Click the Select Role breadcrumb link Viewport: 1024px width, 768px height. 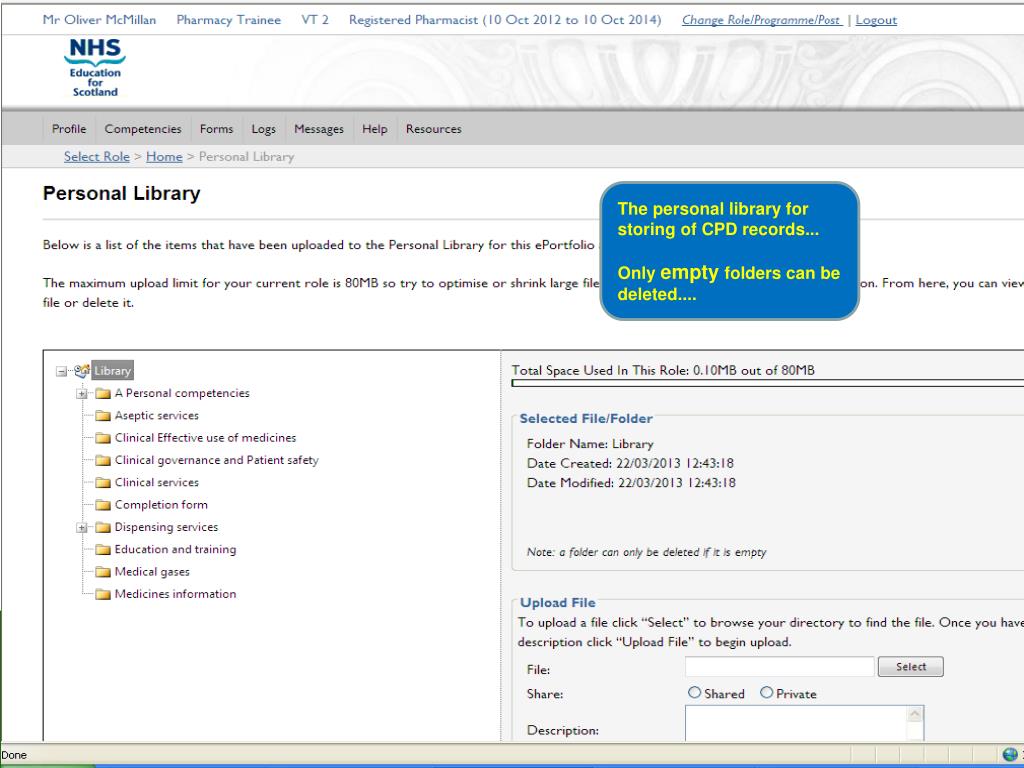click(x=97, y=156)
